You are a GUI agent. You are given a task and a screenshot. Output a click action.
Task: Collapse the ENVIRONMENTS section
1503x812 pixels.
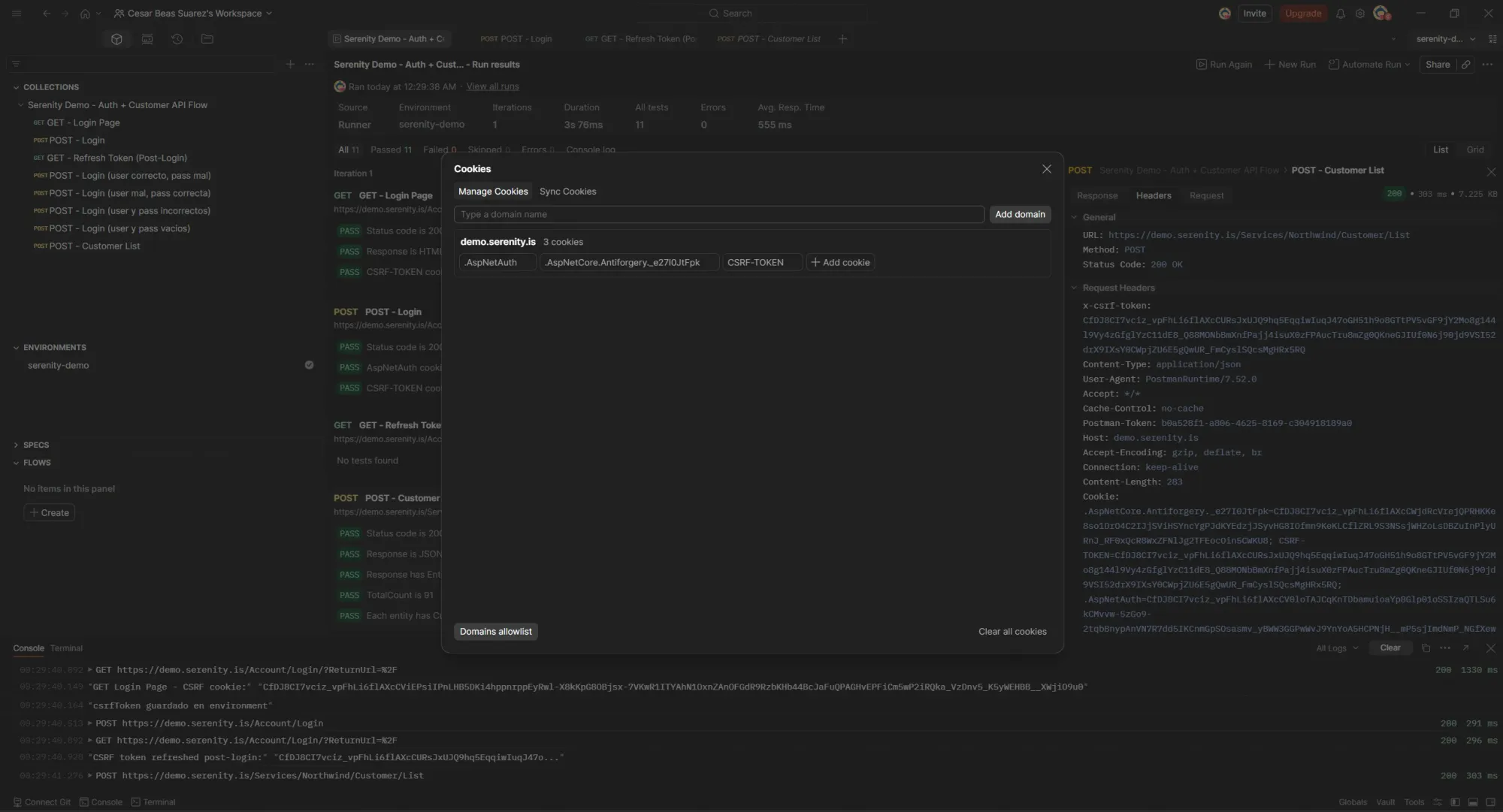tap(17, 347)
